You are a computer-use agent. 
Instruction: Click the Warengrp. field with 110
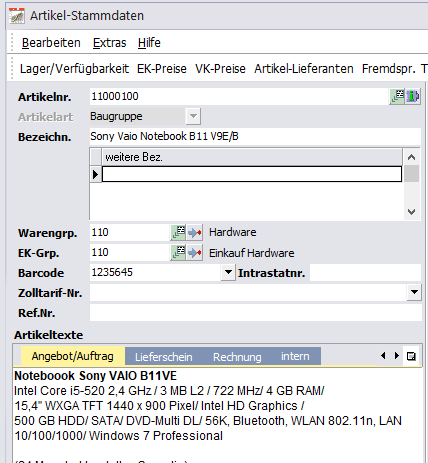point(130,232)
